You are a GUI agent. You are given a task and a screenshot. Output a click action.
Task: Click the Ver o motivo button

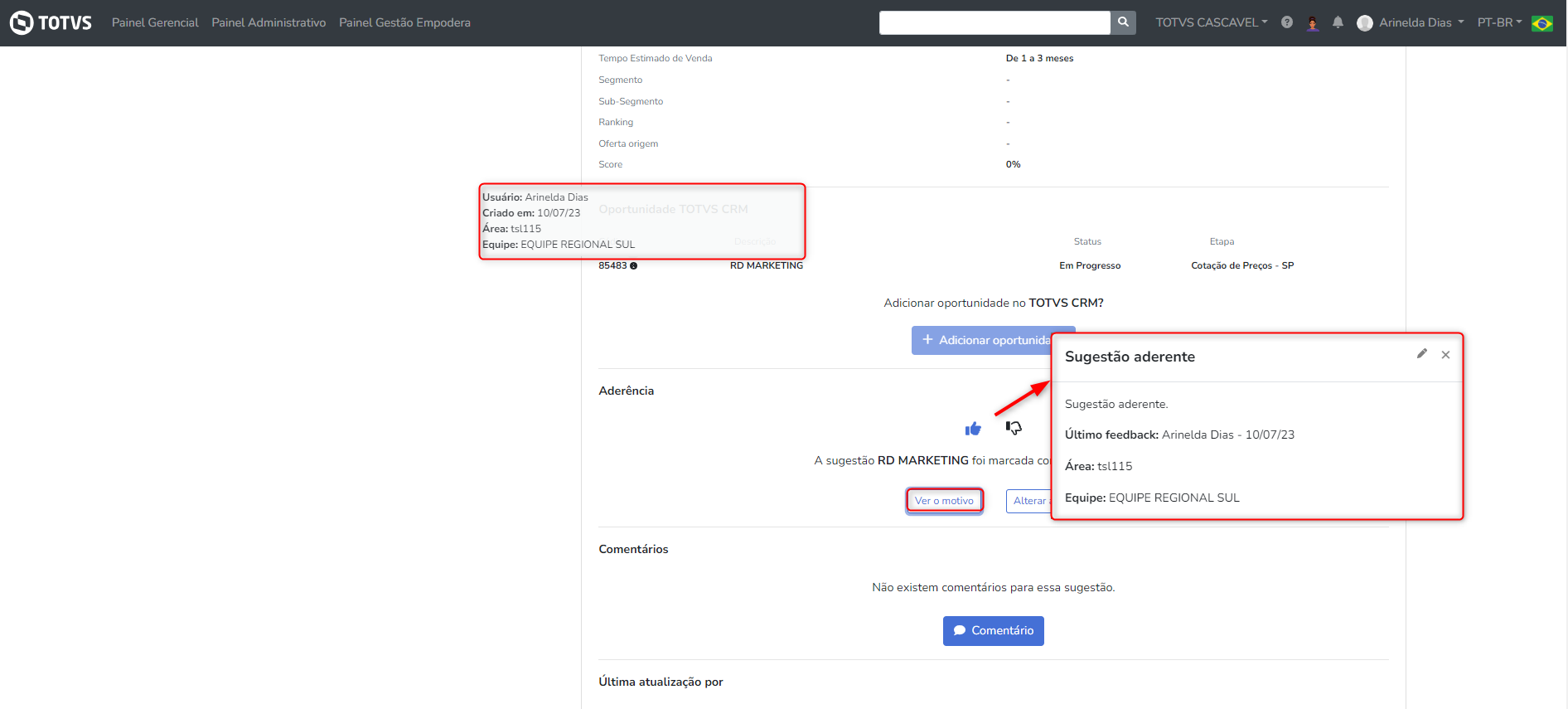point(944,501)
